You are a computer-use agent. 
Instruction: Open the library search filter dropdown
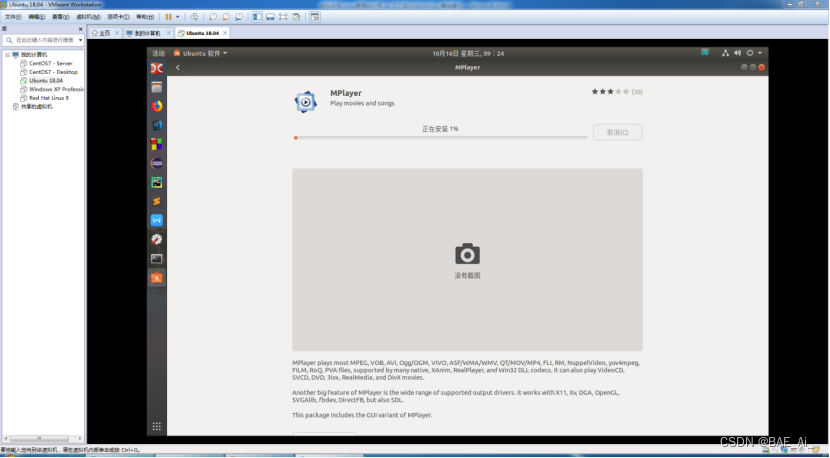[80, 40]
